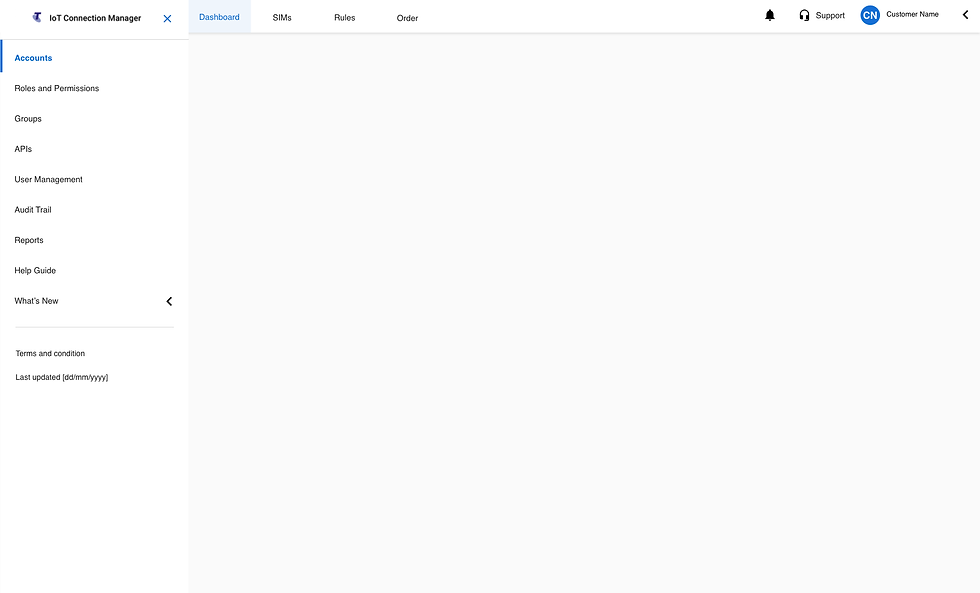The height and width of the screenshot is (593, 980).
Task: Open the notifications bell
Action: (x=770, y=16)
